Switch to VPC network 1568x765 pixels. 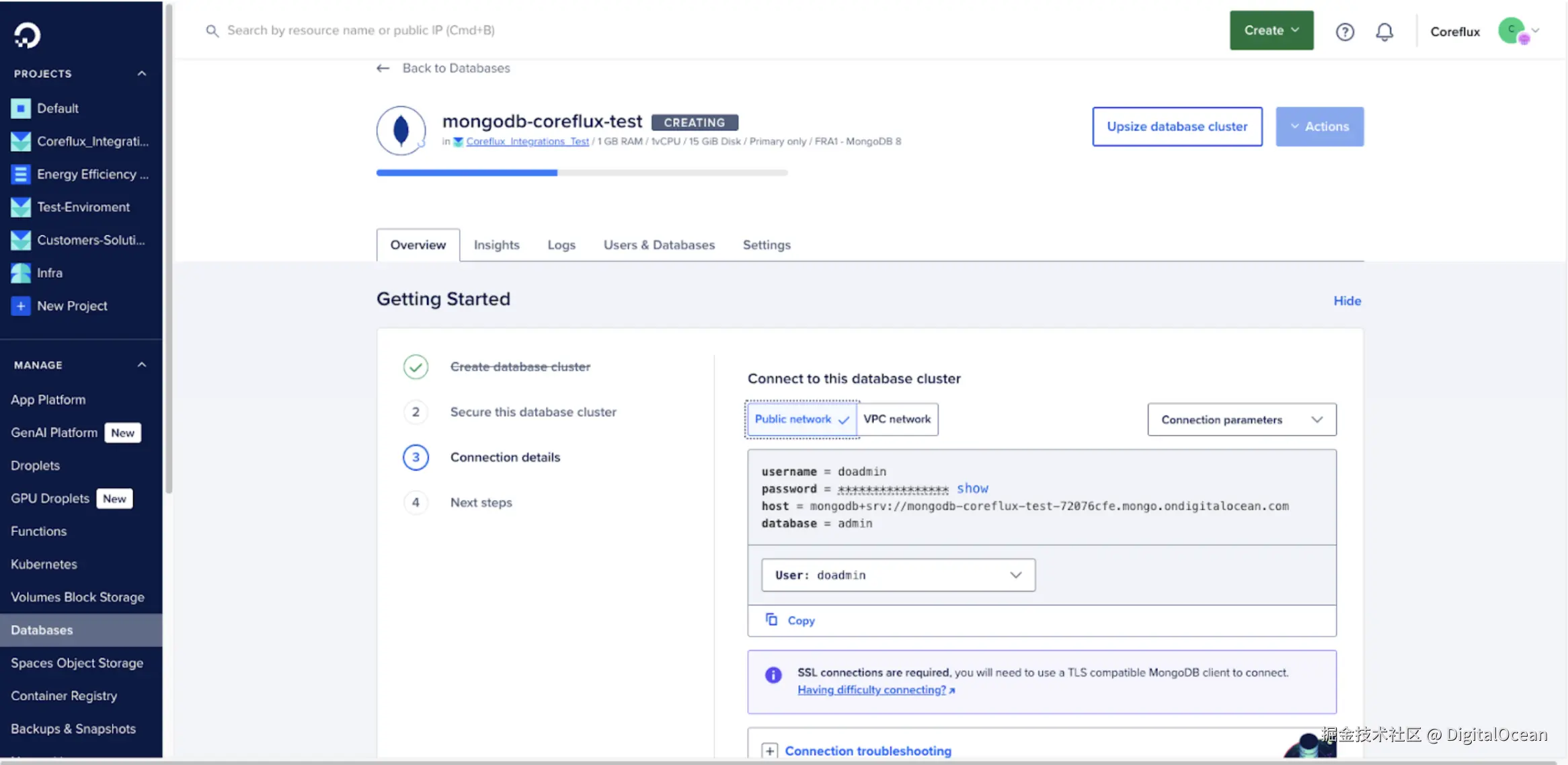point(897,419)
